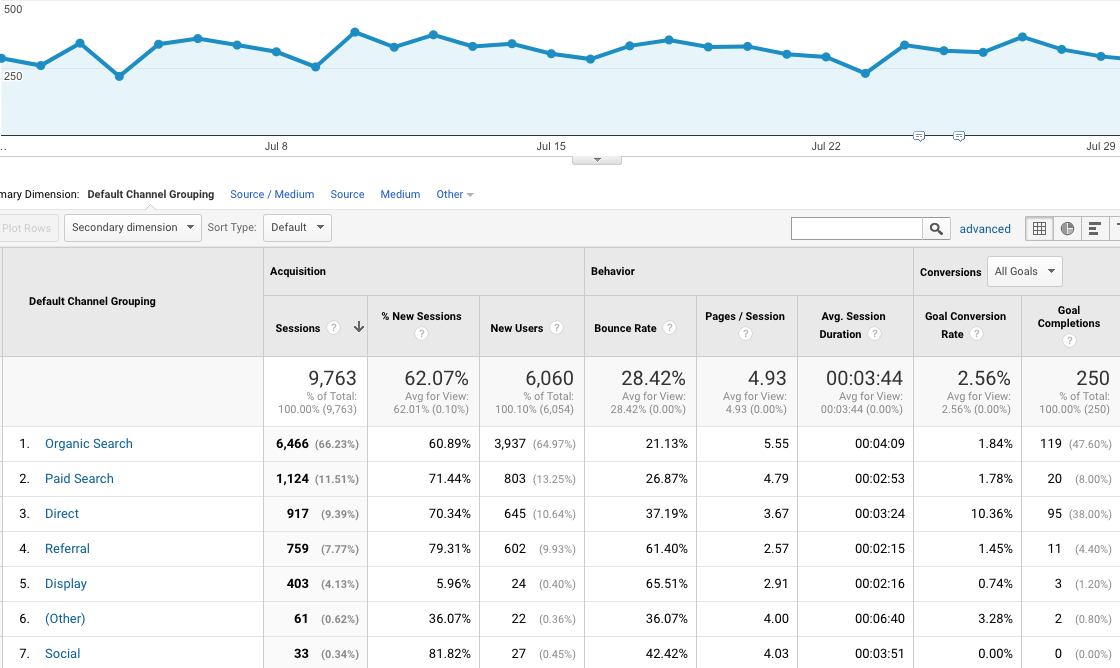Screen dimensions: 1120x668
Task: Open the Sort Type Default dropdown
Action: pos(297,228)
